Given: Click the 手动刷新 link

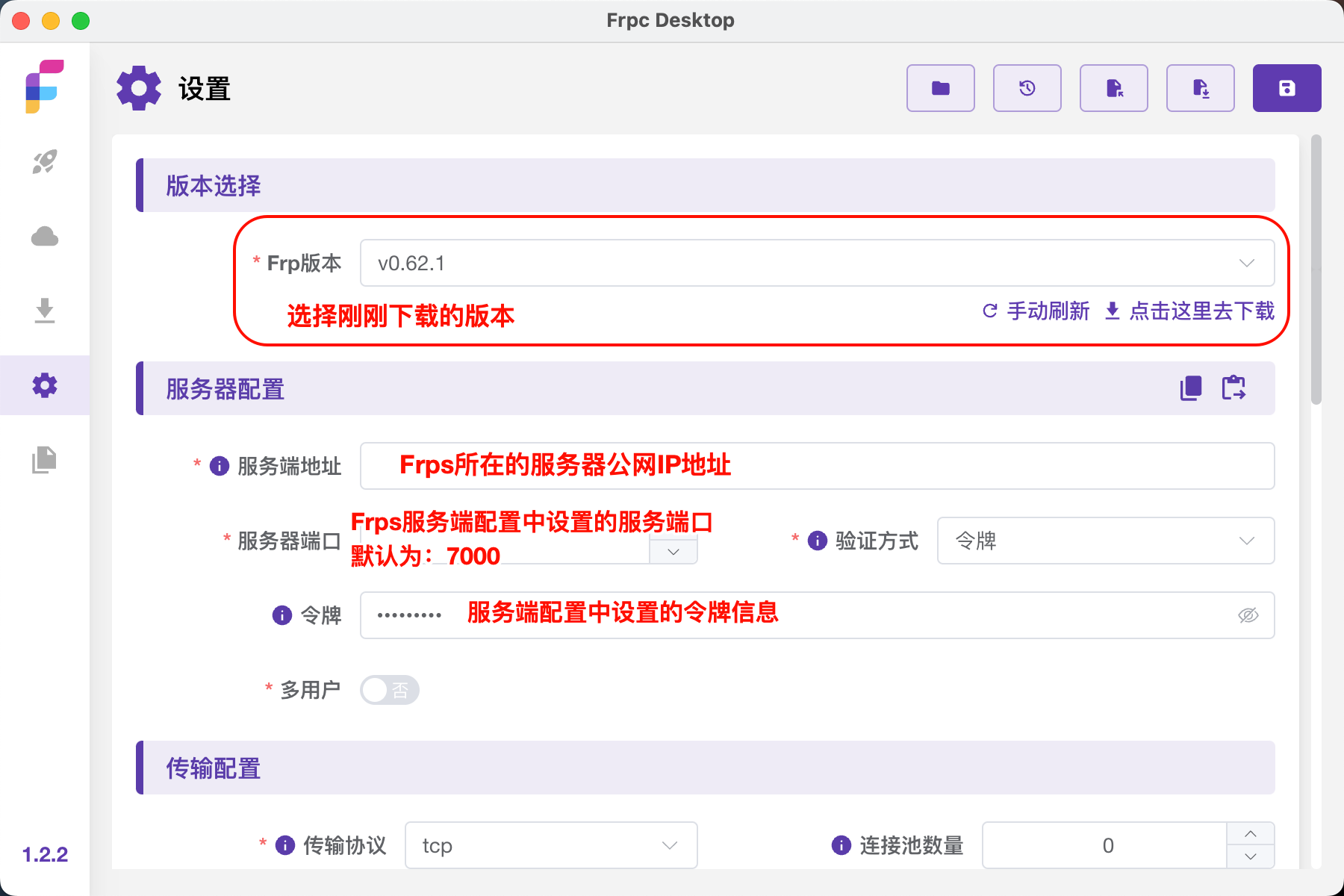Looking at the screenshot, I should click(1036, 311).
